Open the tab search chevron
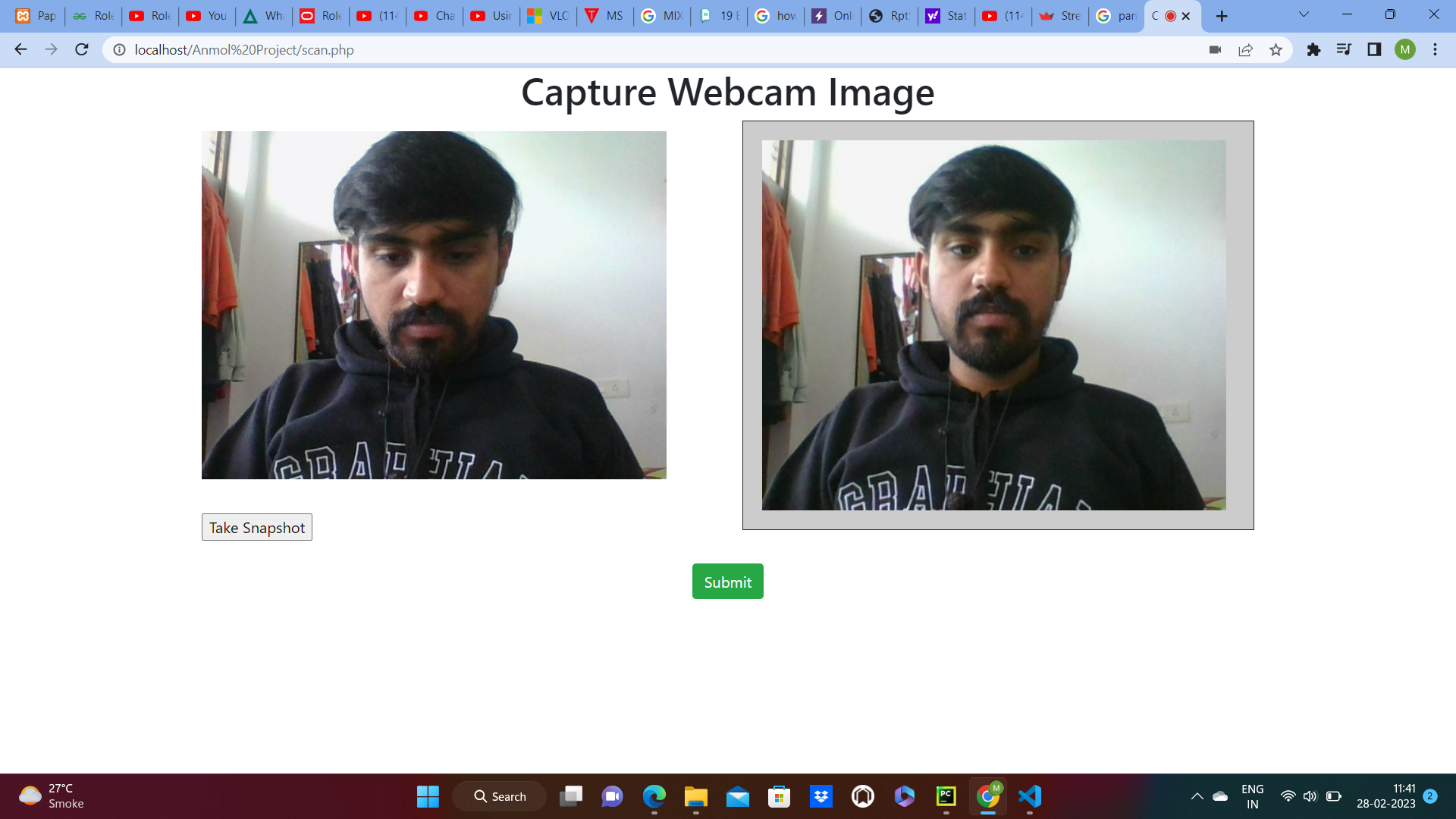This screenshot has width=1456, height=819. (x=1303, y=14)
